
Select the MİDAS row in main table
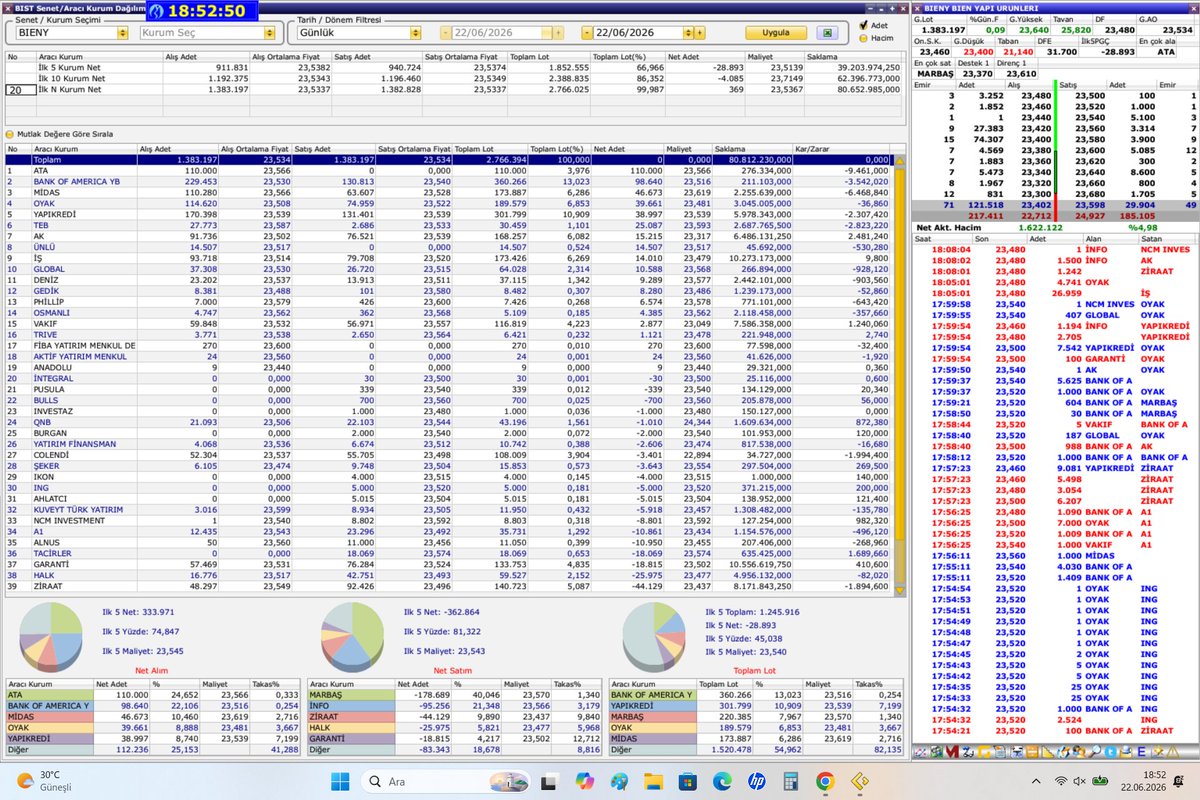pos(448,192)
